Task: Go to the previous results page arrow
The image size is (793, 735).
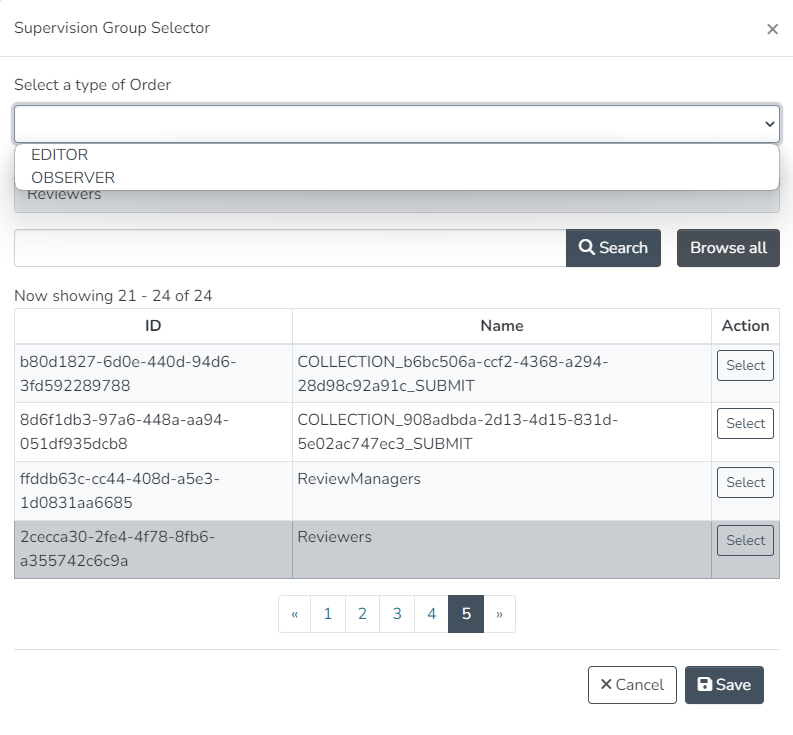Action: pos(294,614)
